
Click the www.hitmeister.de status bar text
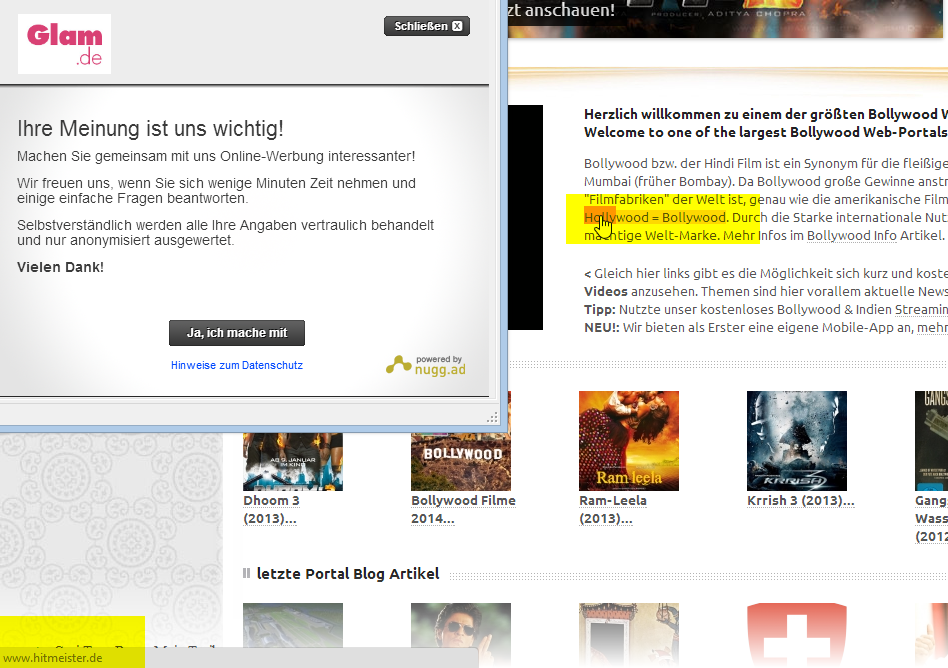coord(53,658)
